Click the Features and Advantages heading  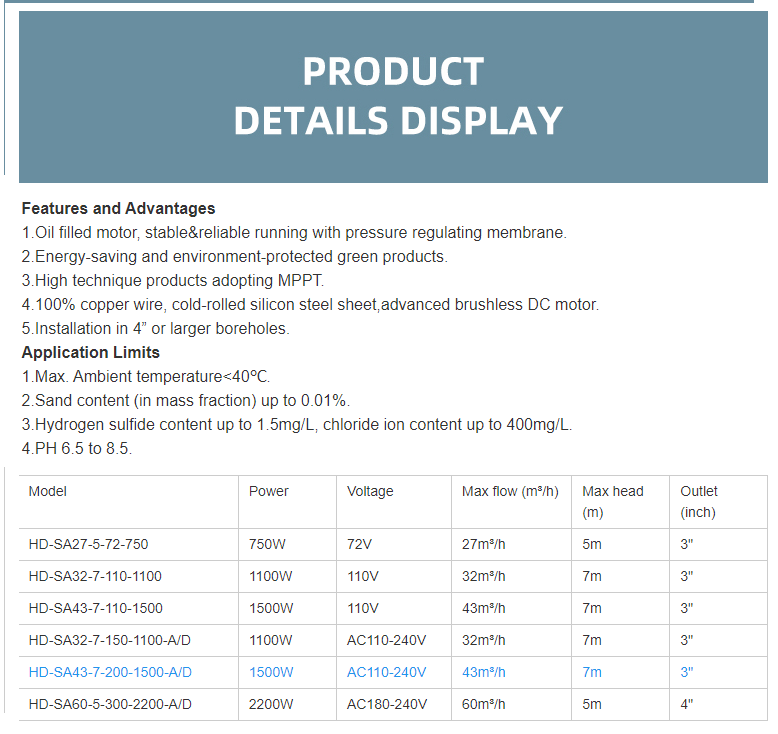point(118,209)
